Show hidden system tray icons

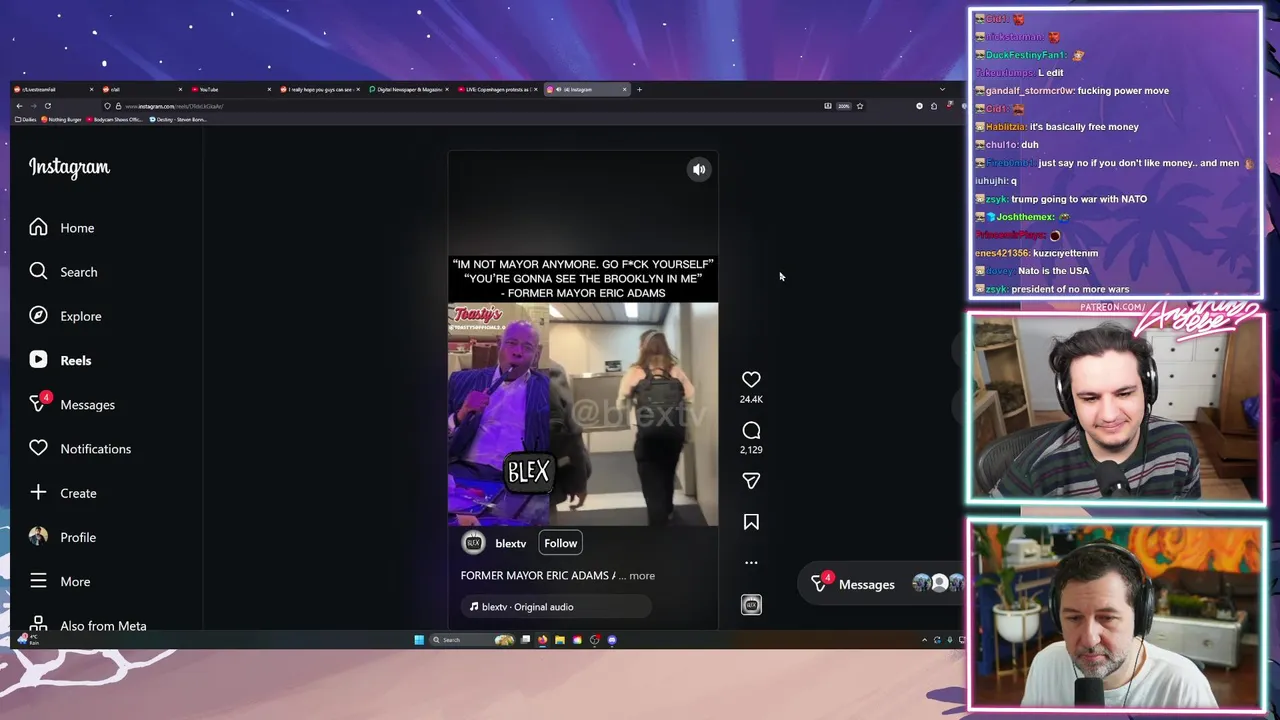(x=924, y=640)
